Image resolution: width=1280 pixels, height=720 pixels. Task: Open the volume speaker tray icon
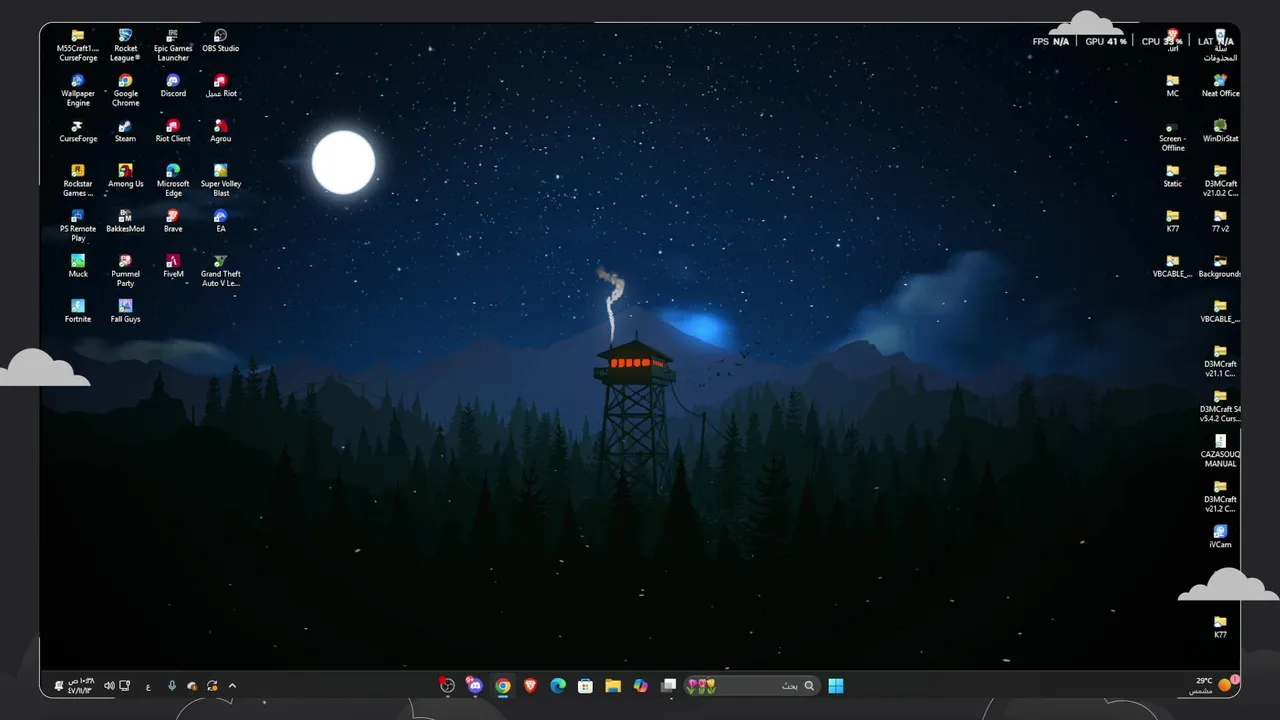109,685
